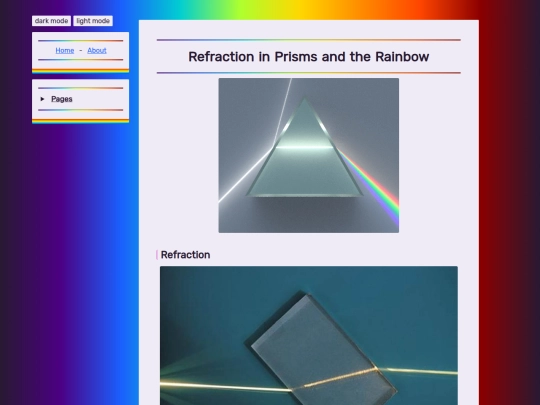Viewport: 540px width, 405px height.
Task: Open the About link
Action: point(97,50)
